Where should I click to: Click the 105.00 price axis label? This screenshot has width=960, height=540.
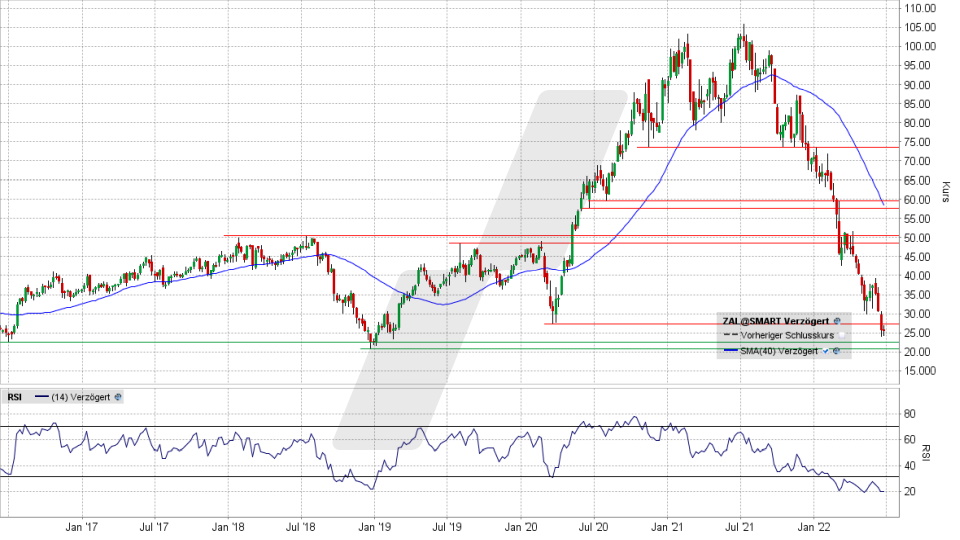(920, 27)
